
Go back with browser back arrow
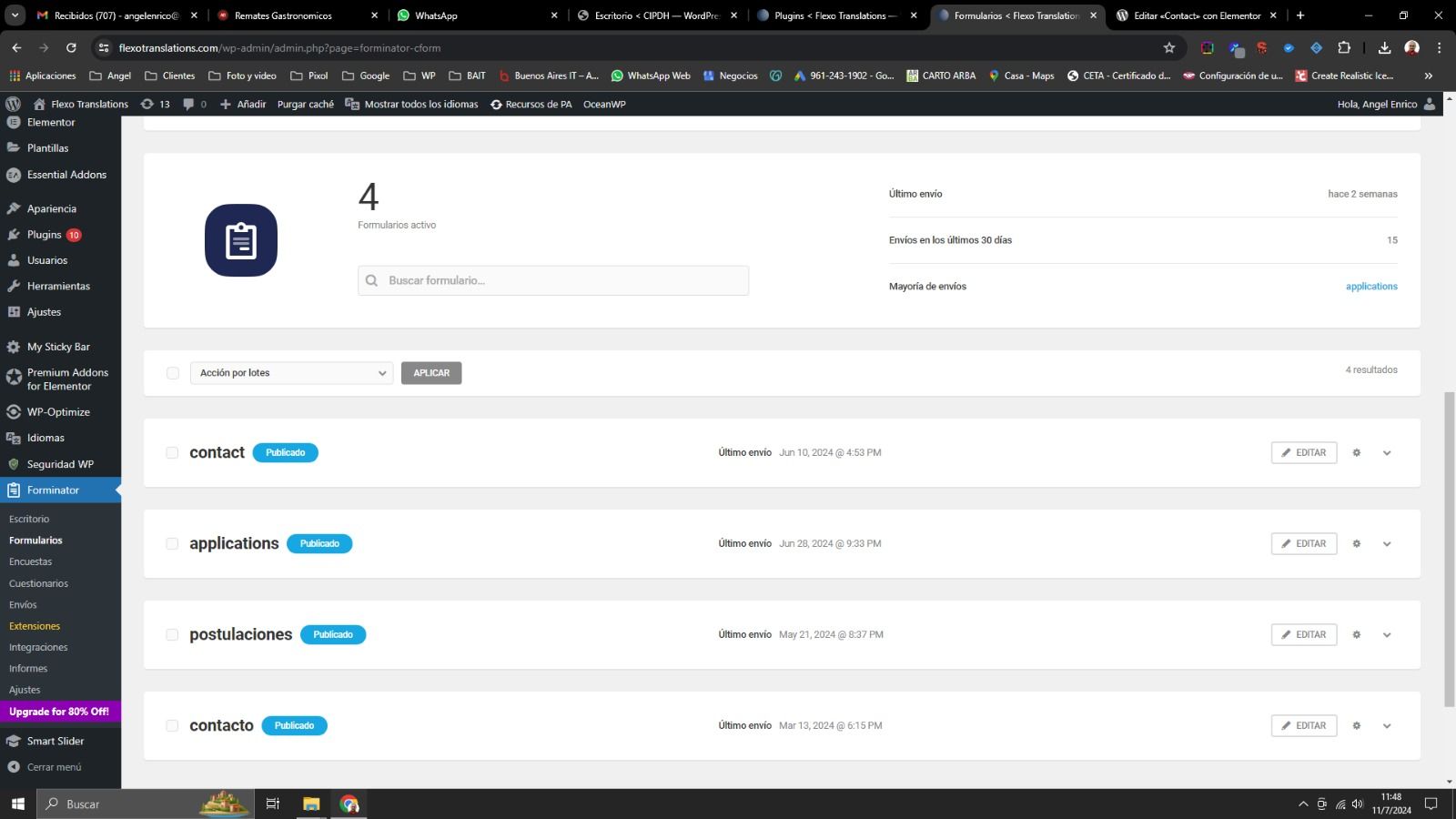coord(16,47)
